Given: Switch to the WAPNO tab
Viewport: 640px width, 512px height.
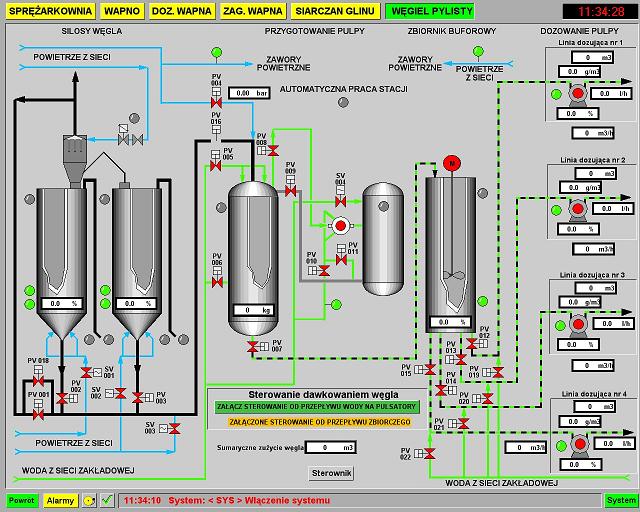Looking at the screenshot, I should [122, 11].
